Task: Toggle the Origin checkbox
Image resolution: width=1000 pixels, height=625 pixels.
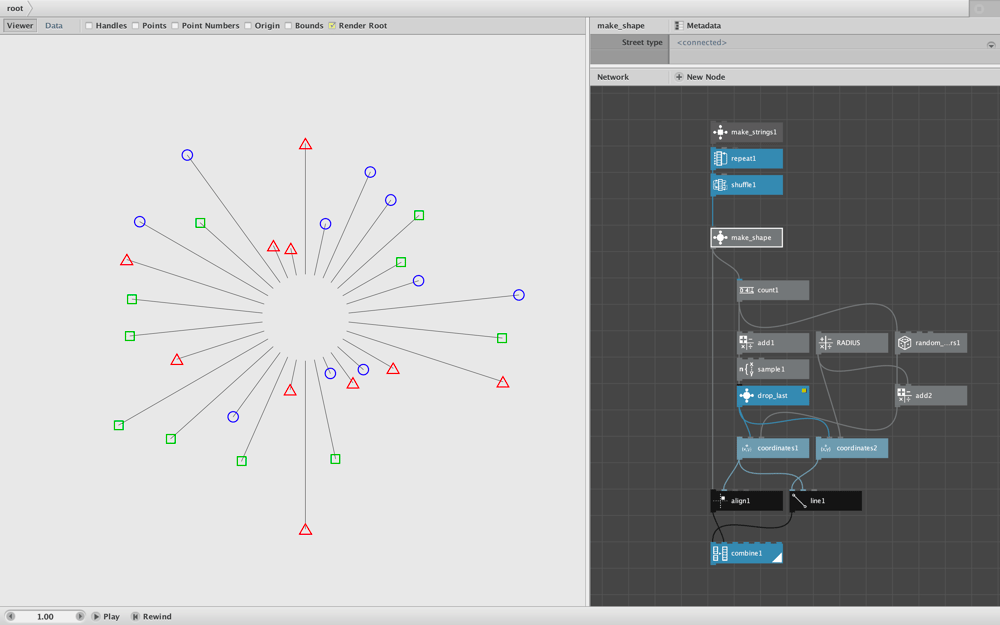Action: click(247, 26)
